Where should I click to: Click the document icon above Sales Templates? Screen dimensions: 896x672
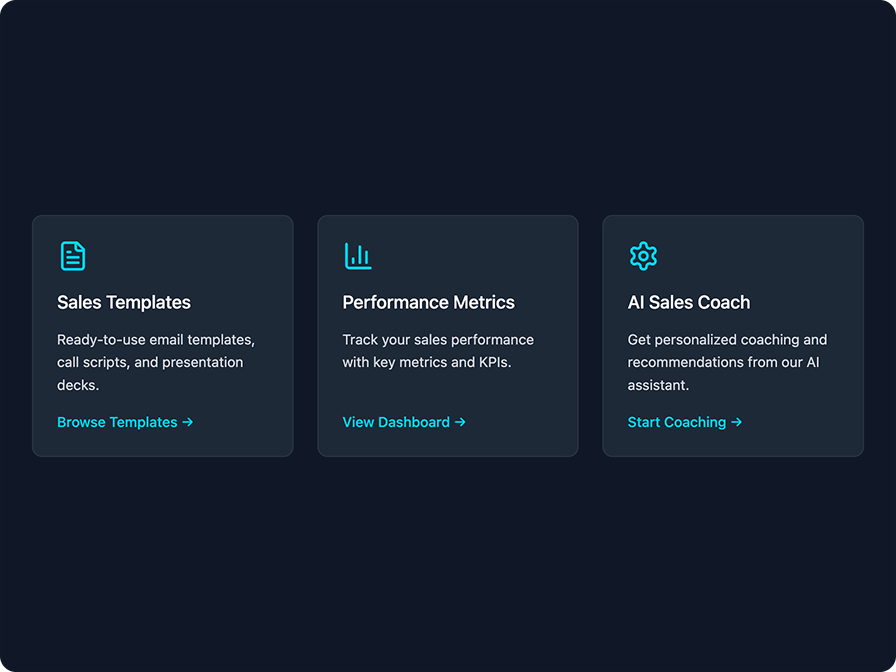tap(72, 256)
